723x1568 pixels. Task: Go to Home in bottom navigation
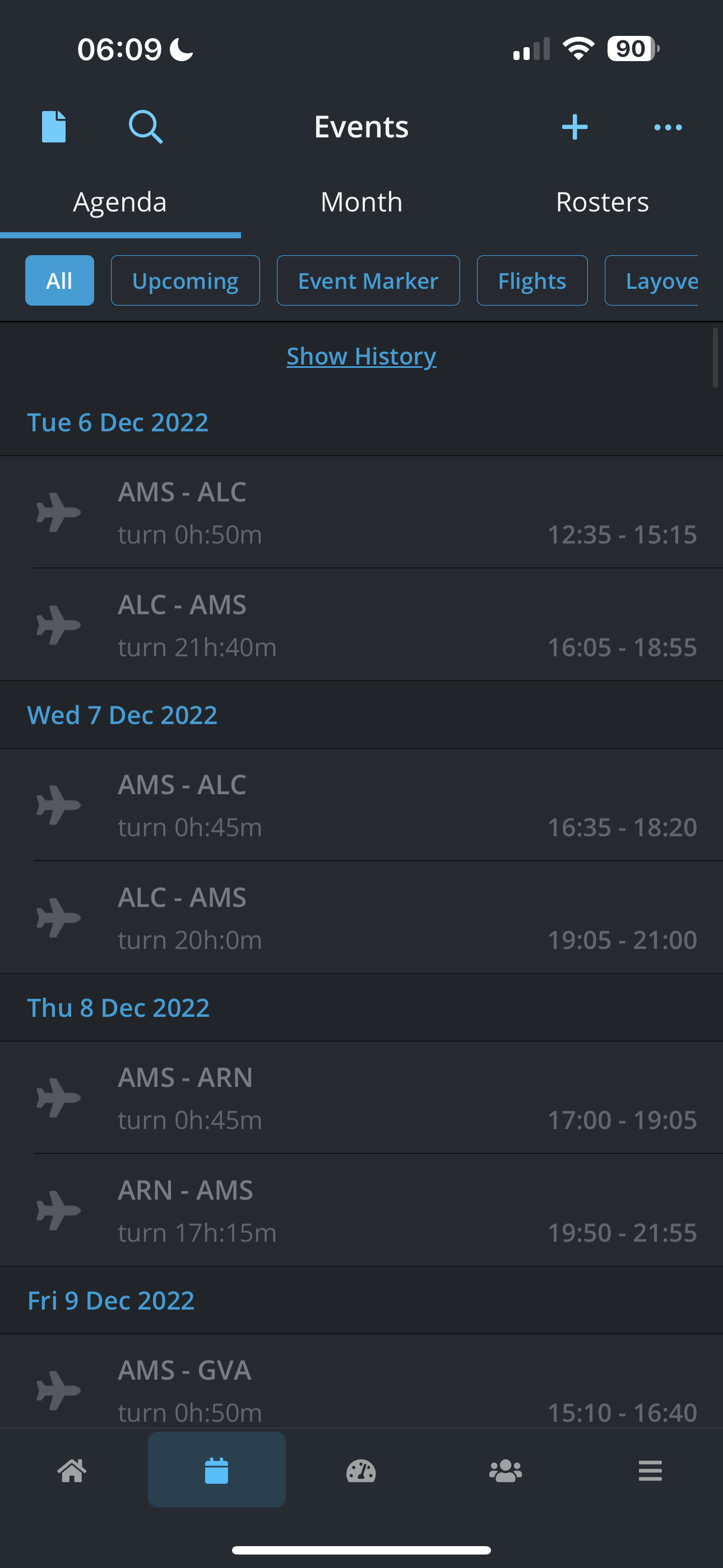coord(72,1470)
